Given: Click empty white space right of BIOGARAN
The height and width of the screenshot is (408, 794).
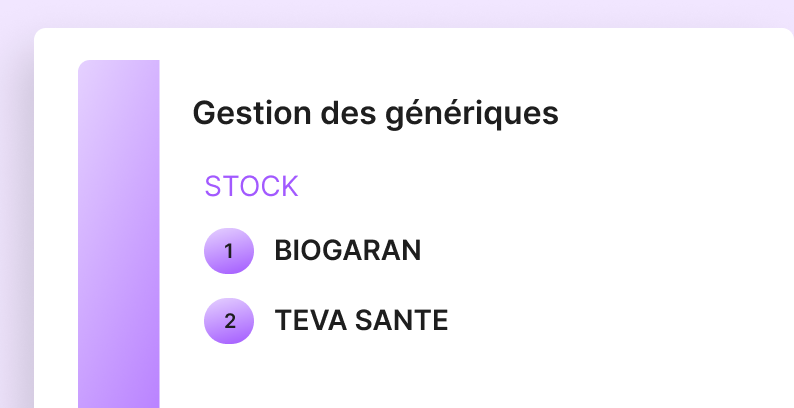Looking at the screenshot, I should point(600,251).
